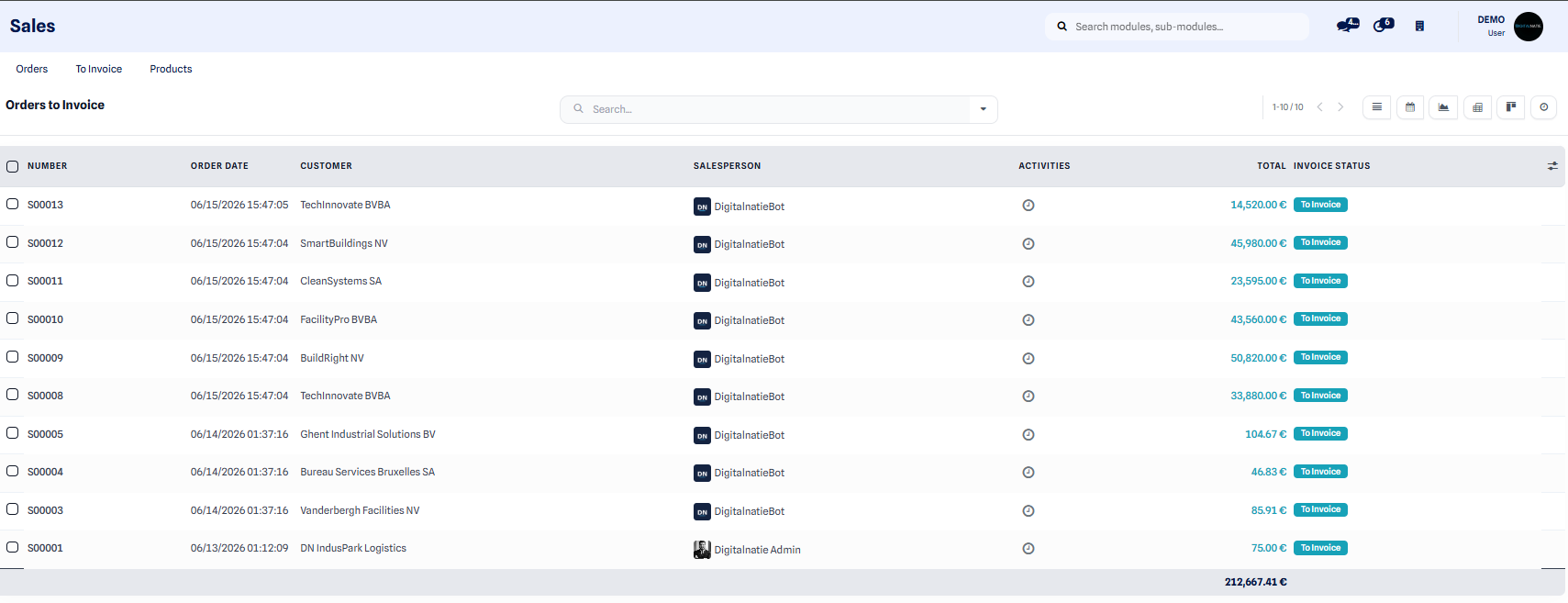
Task: Open the Orders menu
Action: pyautogui.click(x=32, y=69)
